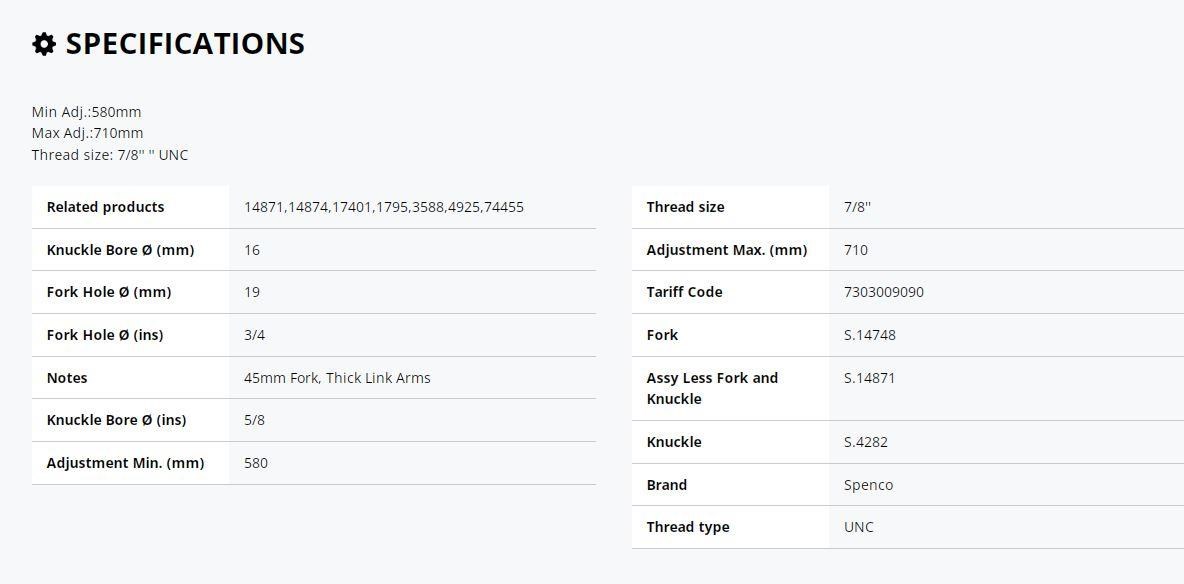Click the Thread size 7/8" UNC summary line
This screenshot has height=584, width=1184.
(x=109, y=155)
